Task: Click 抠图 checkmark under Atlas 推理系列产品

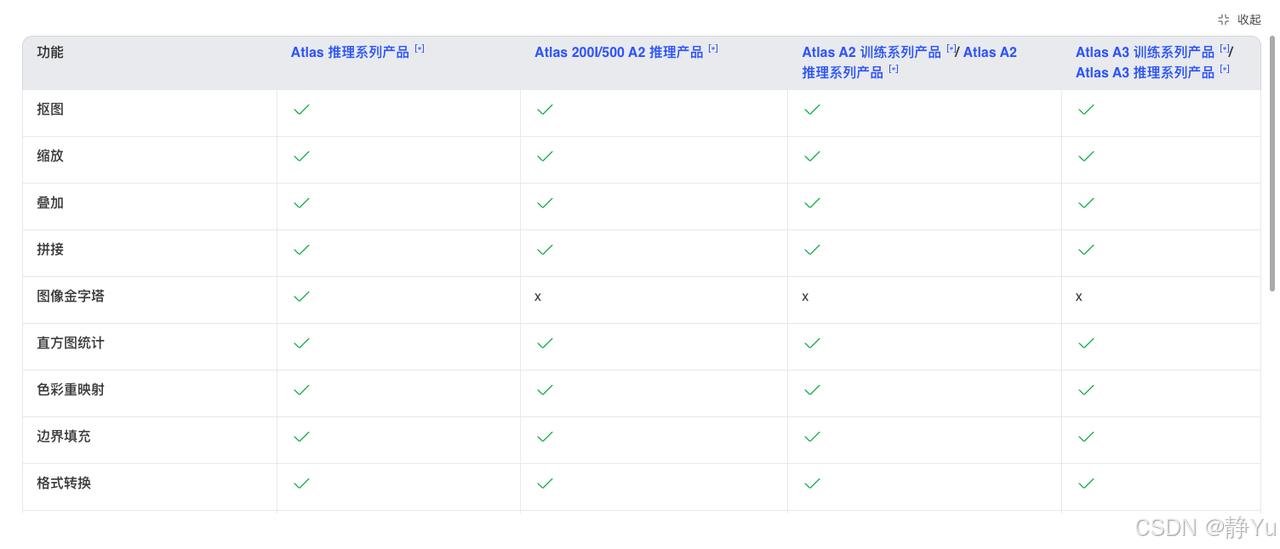Action: tap(301, 109)
